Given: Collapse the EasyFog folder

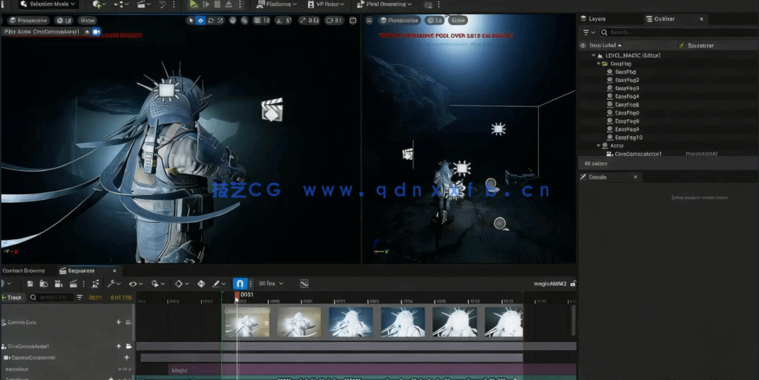Looking at the screenshot, I should 598,63.
